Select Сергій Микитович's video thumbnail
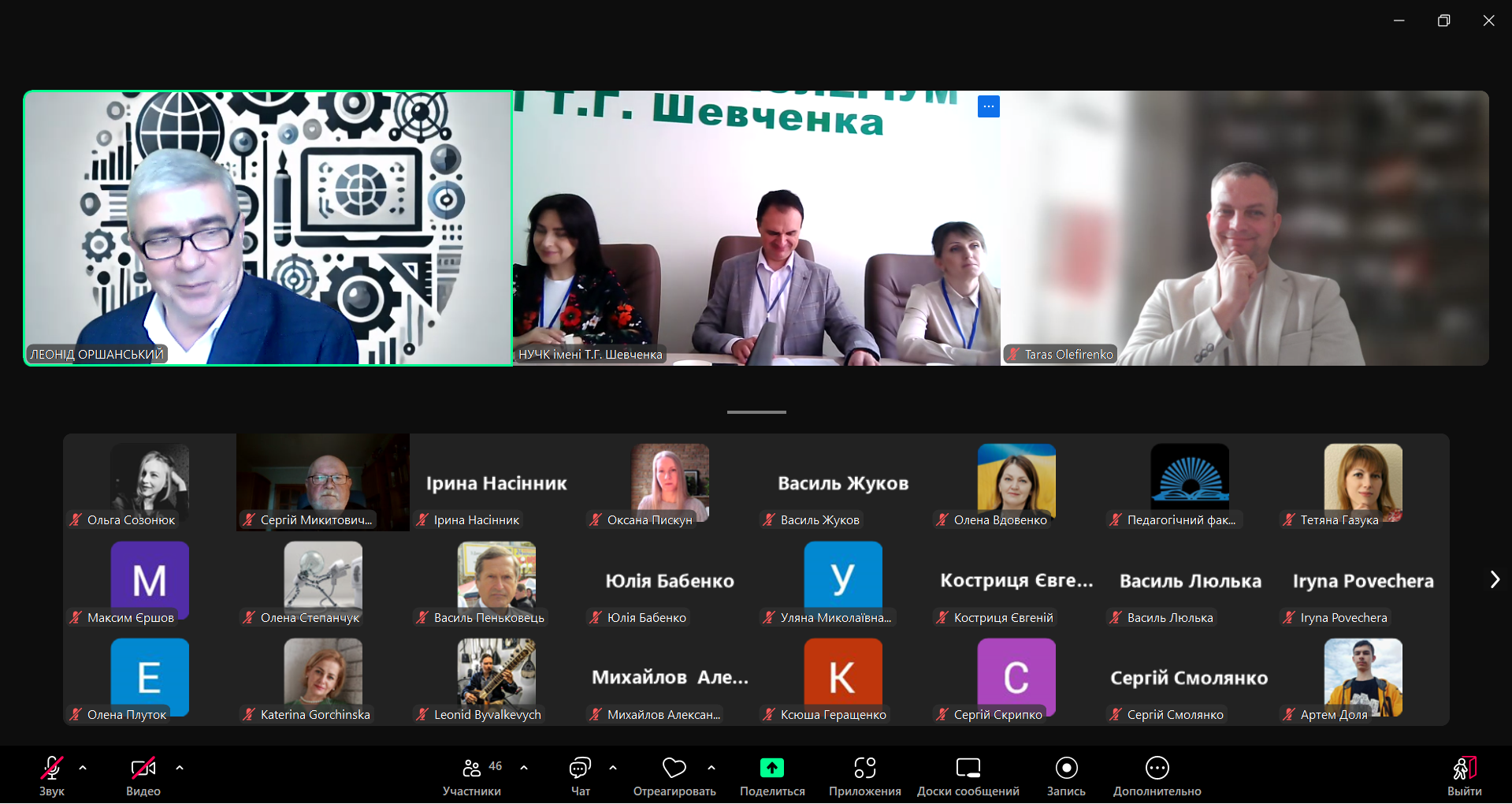The height and width of the screenshot is (804, 1512). [x=323, y=481]
